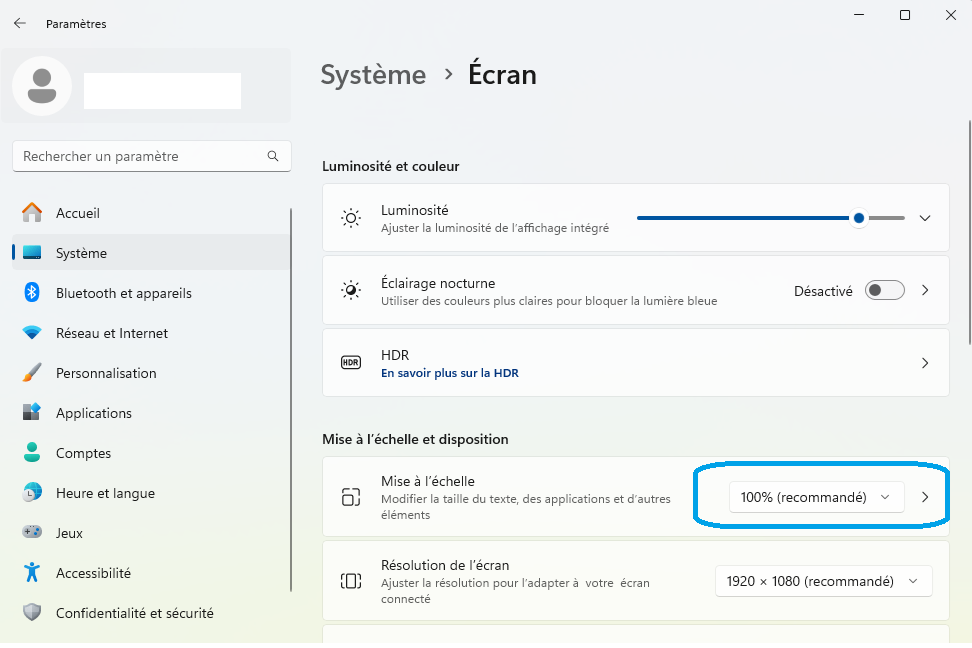Close the Paramètres window
The image size is (972, 648).
pos(950,15)
